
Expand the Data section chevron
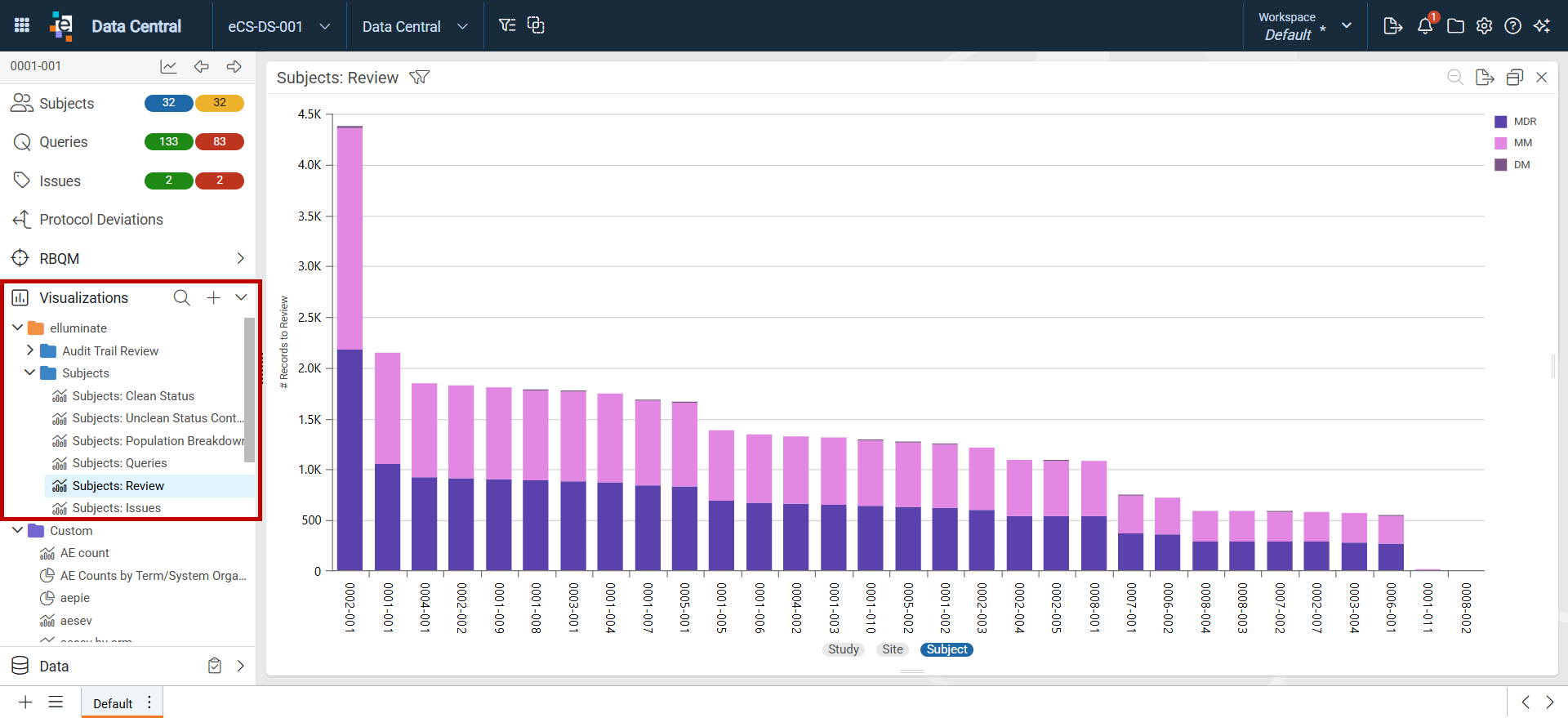[240, 666]
